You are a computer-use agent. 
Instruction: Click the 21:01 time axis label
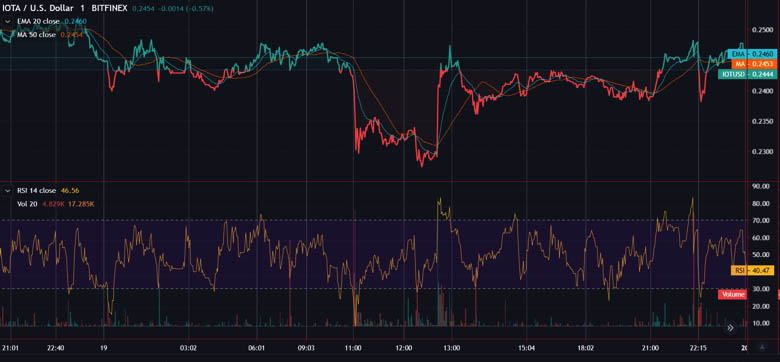click(10, 348)
